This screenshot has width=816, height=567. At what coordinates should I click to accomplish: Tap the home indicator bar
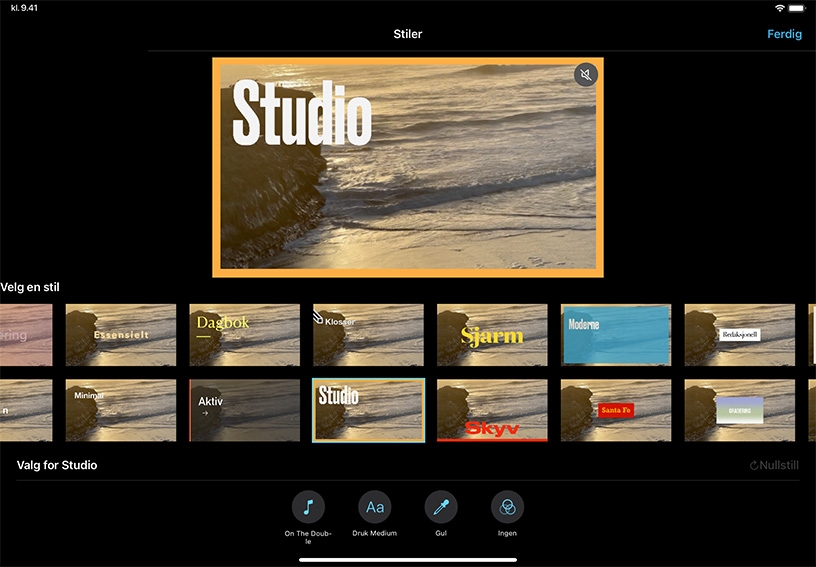coord(408,560)
